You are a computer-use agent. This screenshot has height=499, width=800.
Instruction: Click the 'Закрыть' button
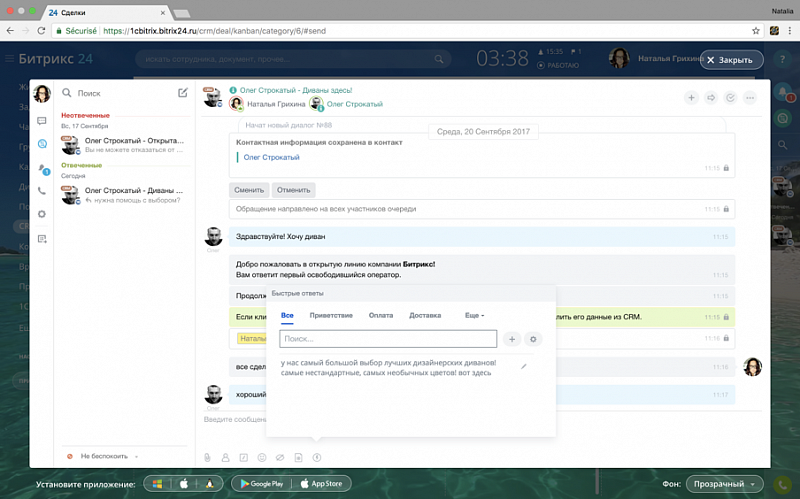click(730, 60)
